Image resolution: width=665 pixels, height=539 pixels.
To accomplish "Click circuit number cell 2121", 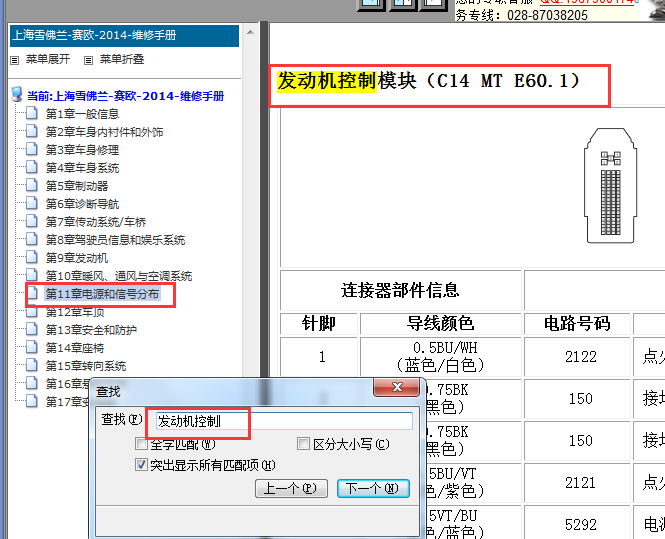I will tap(577, 483).
